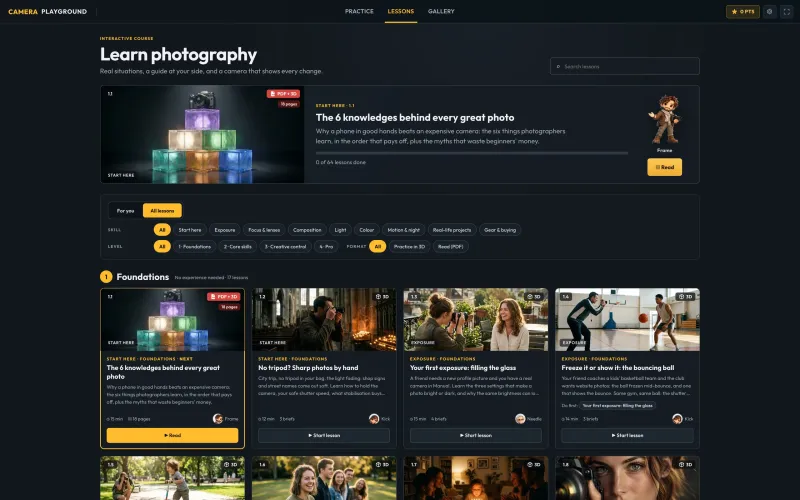Viewport: 800px width, 500px height.
Task: Filter level by 2 · Core skills
Action: (238, 246)
